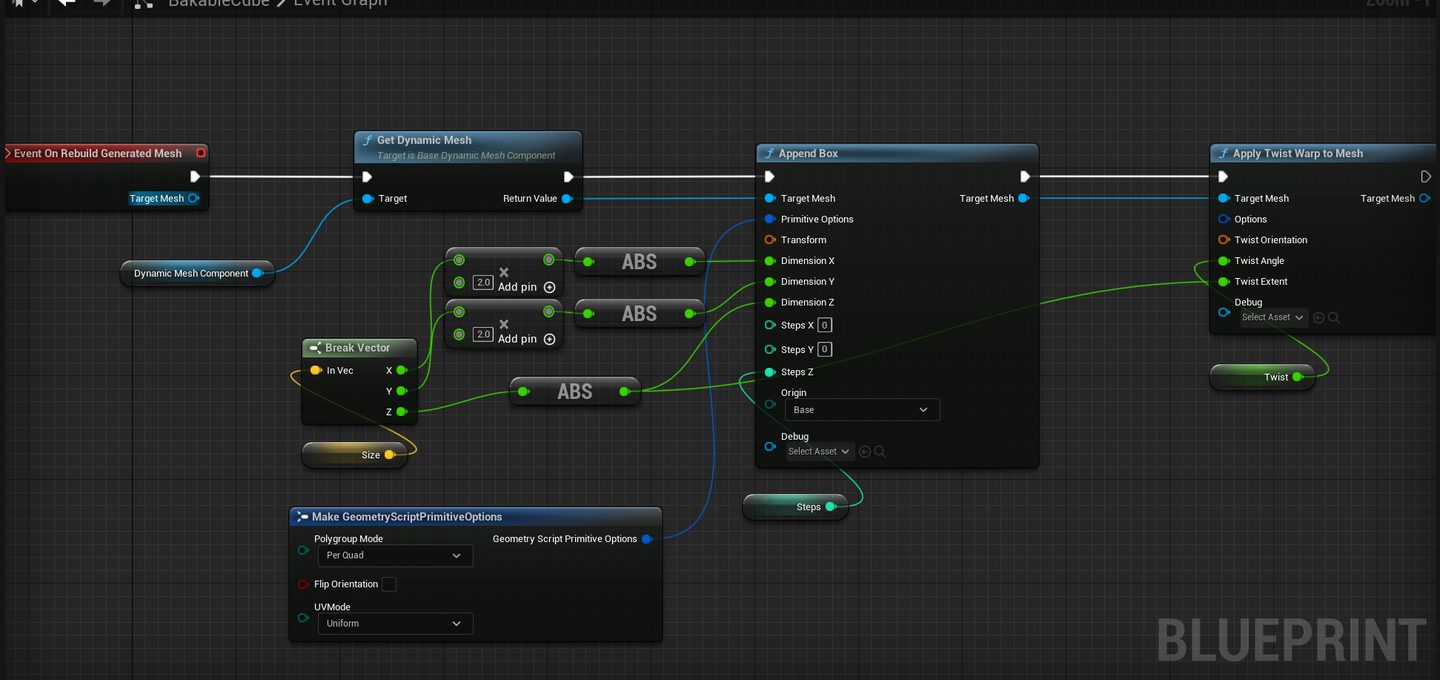Click the Event Graph breadcrumb label
Image resolution: width=1440 pixels, height=680 pixels.
point(340,4)
